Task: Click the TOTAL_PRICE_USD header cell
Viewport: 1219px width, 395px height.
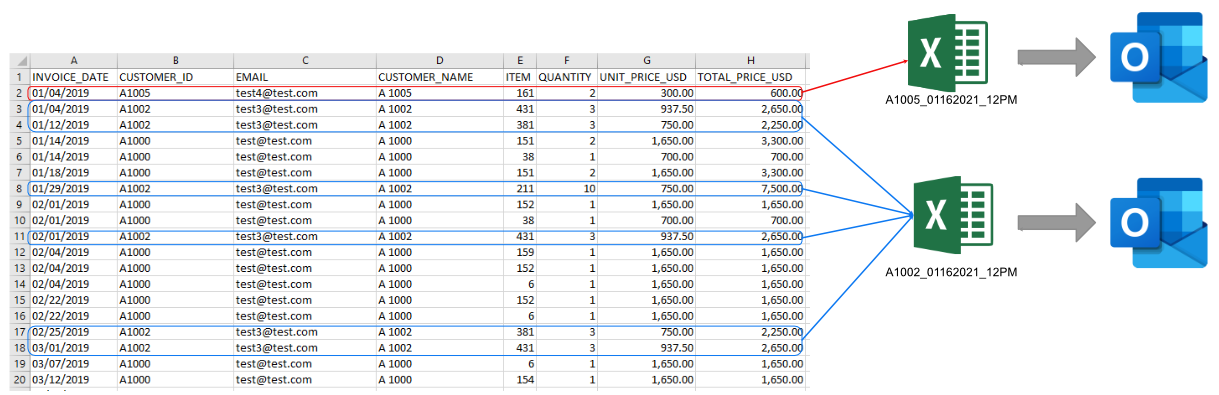Action: 750,76
